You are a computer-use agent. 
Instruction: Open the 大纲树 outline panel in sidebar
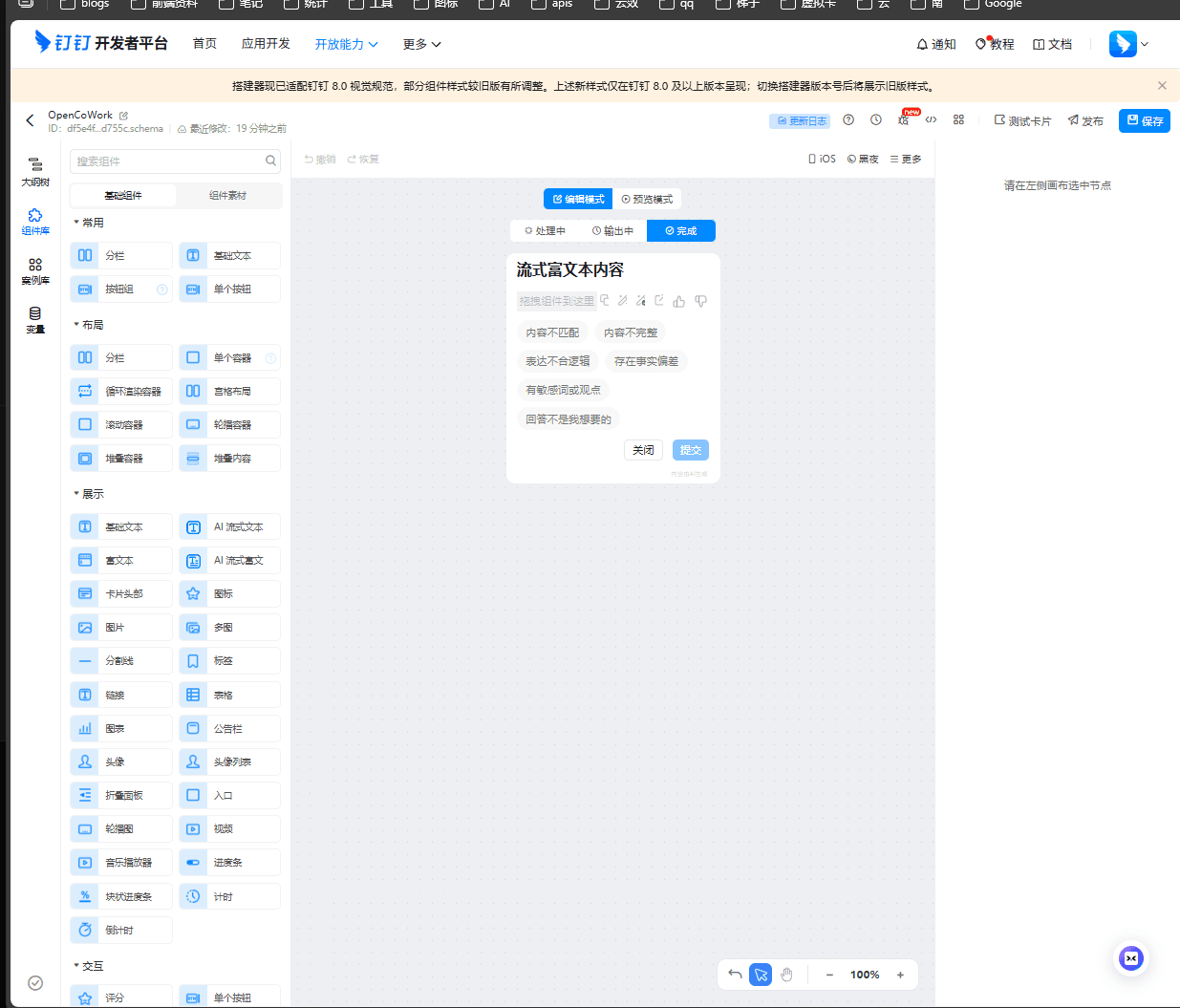point(35,172)
